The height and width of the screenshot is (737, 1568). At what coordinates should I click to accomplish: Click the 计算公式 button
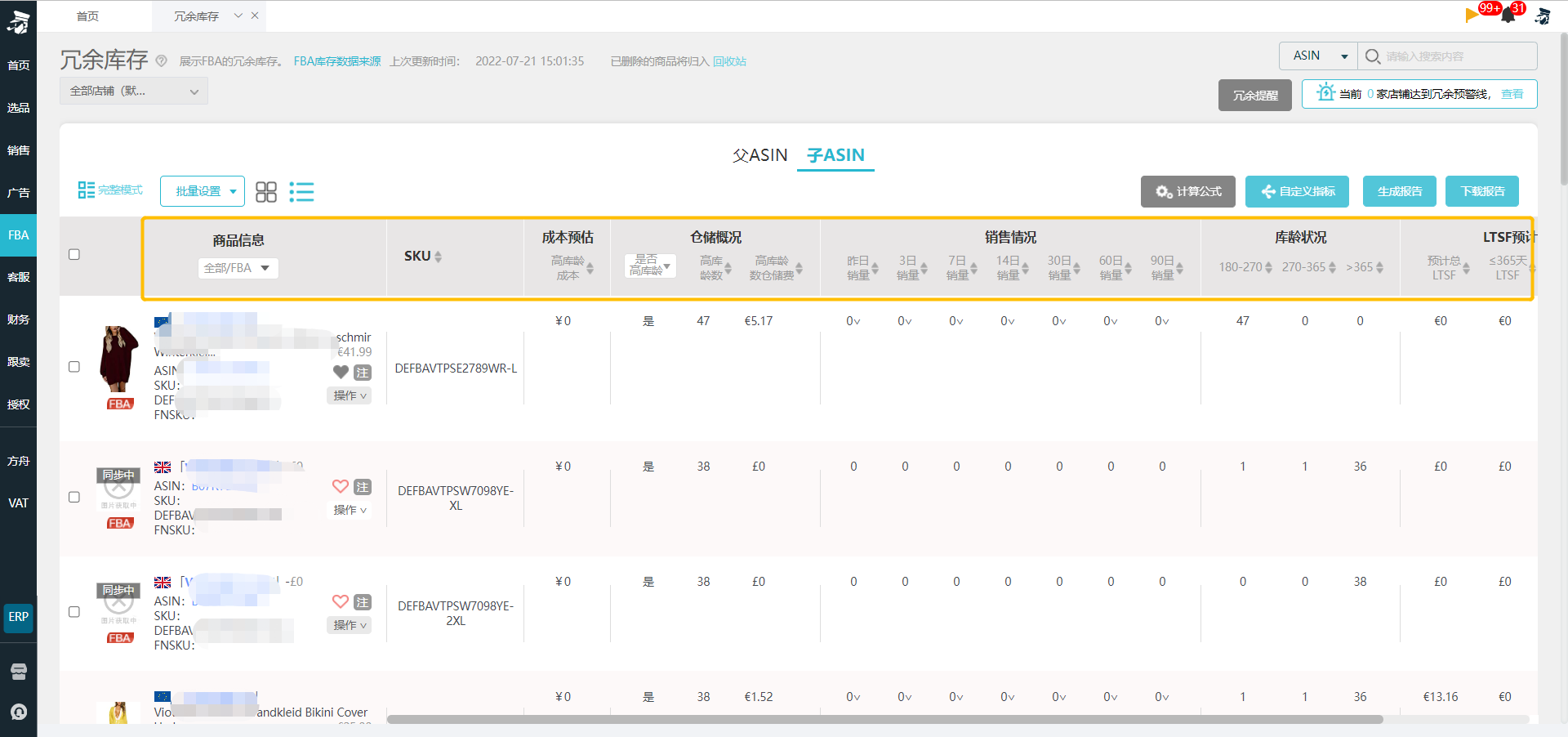1188,191
